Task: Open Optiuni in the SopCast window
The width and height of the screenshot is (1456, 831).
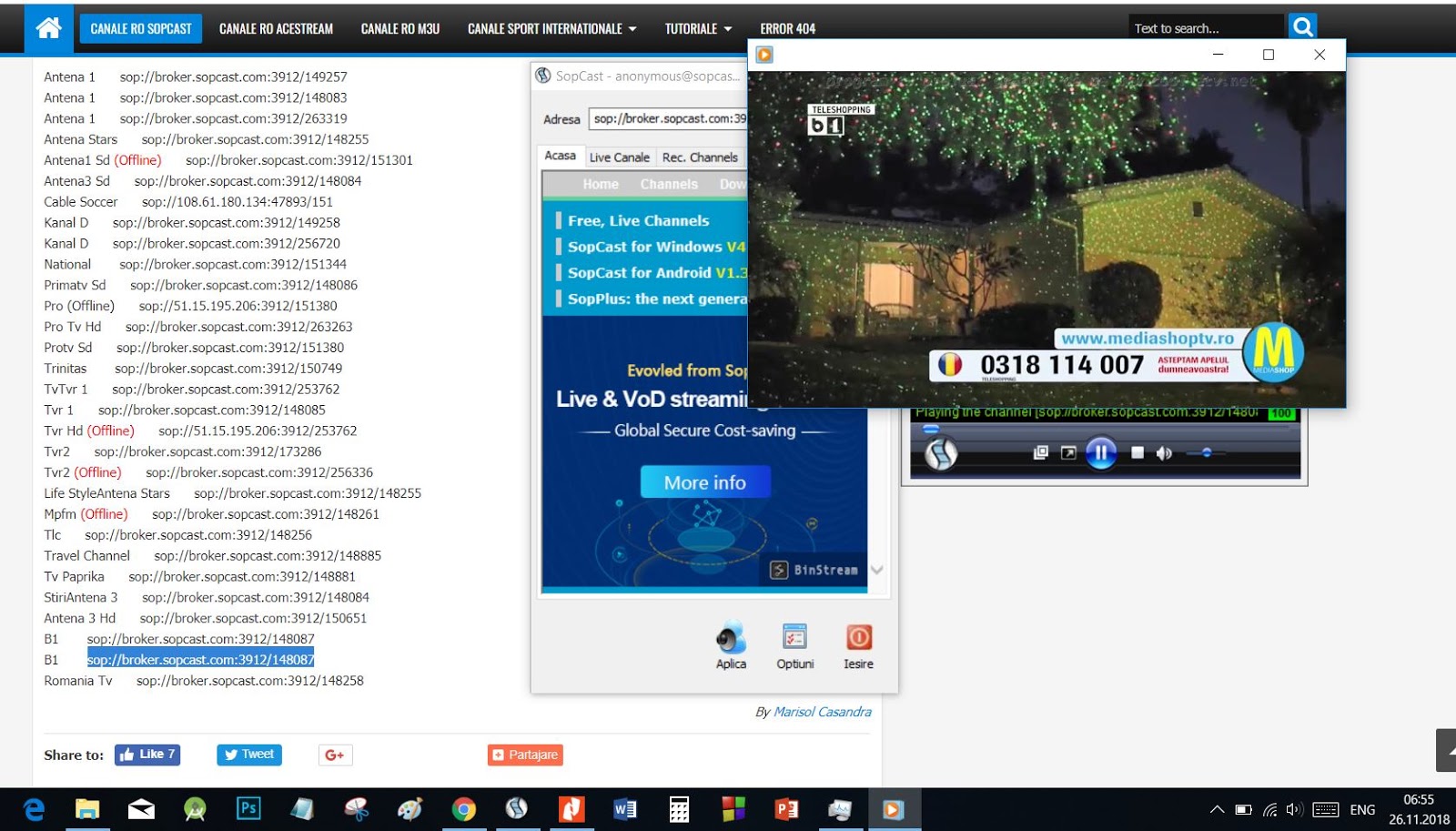Action: pos(794,645)
